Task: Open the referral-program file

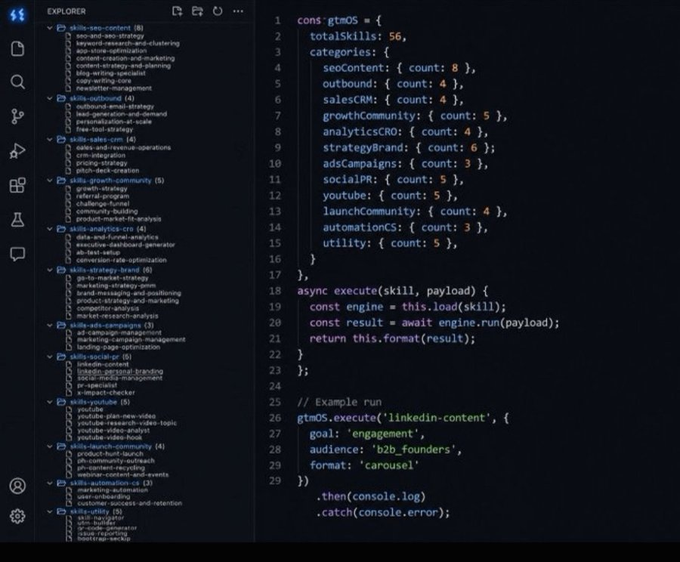Action: coord(102,196)
